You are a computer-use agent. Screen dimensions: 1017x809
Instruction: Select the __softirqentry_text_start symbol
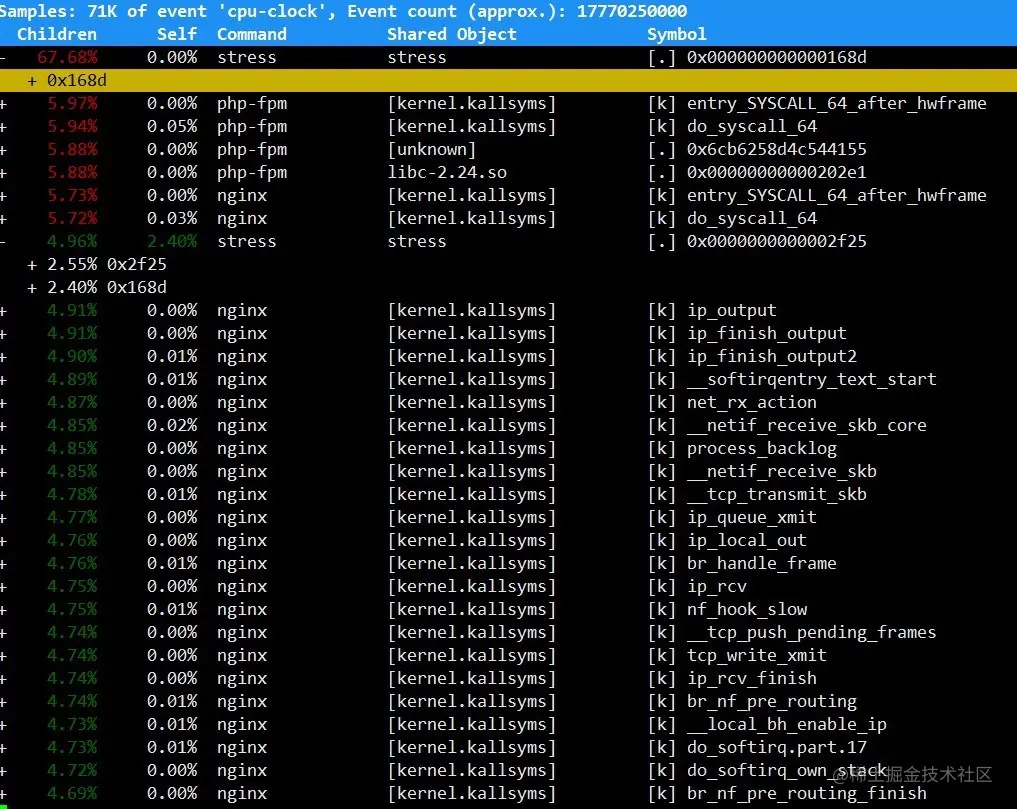click(x=811, y=380)
